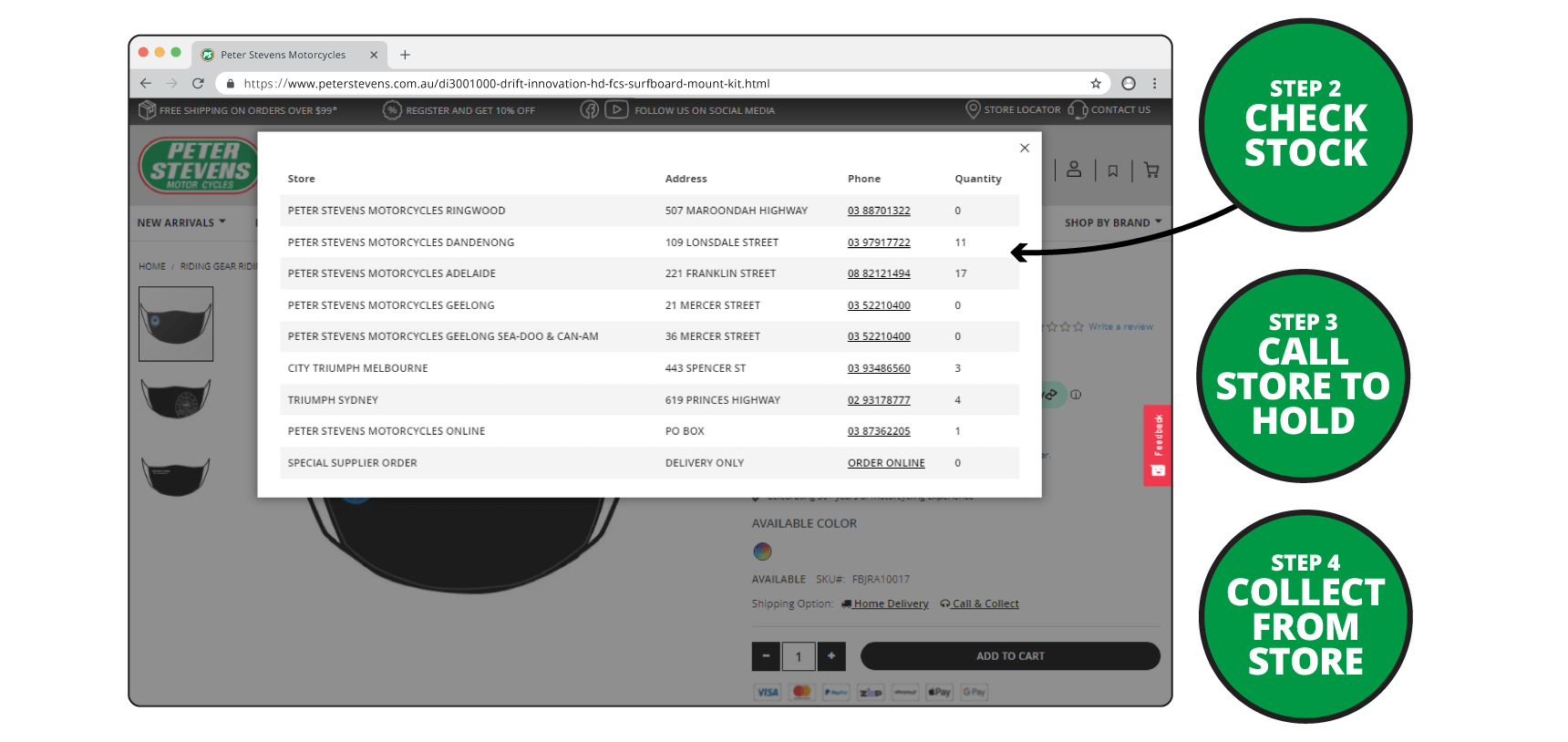Image resolution: width=1568 pixels, height=742 pixels.
Task: Open Feedback side tab
Action: click(x=1158, y=445)
